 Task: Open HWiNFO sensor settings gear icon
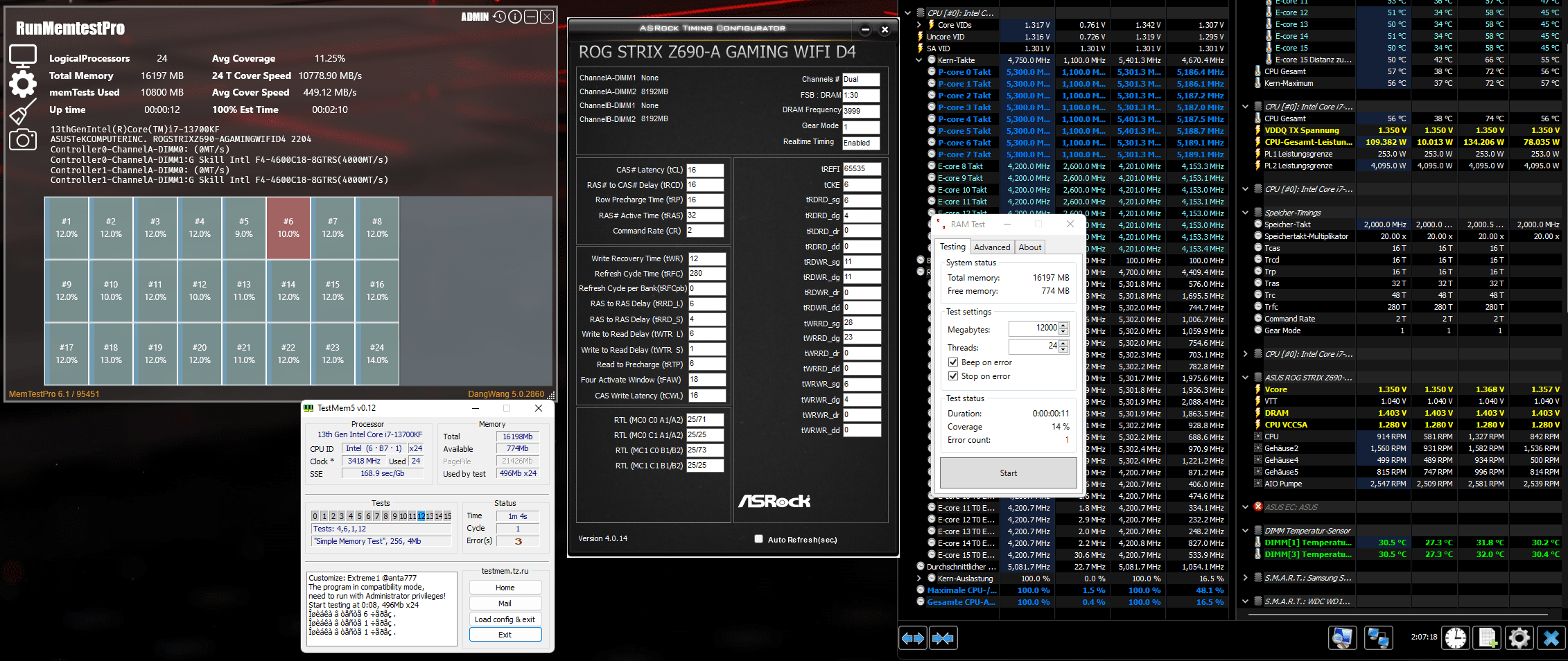coord(1519,637)
